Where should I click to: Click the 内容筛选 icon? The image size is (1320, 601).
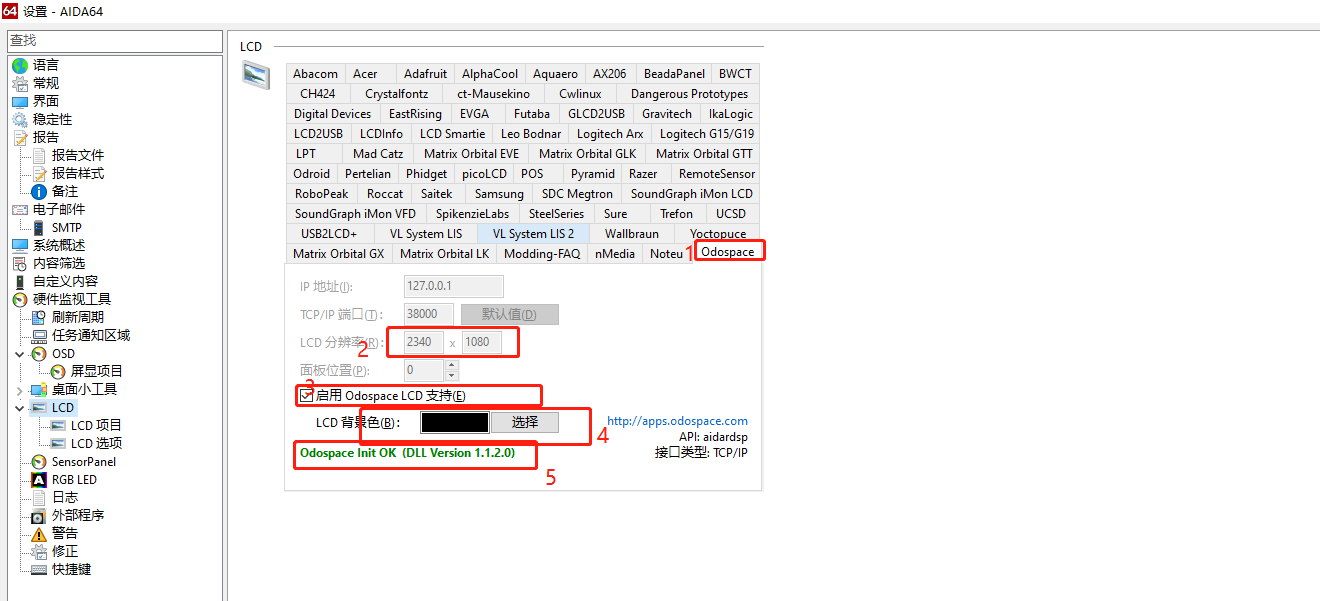20,263
